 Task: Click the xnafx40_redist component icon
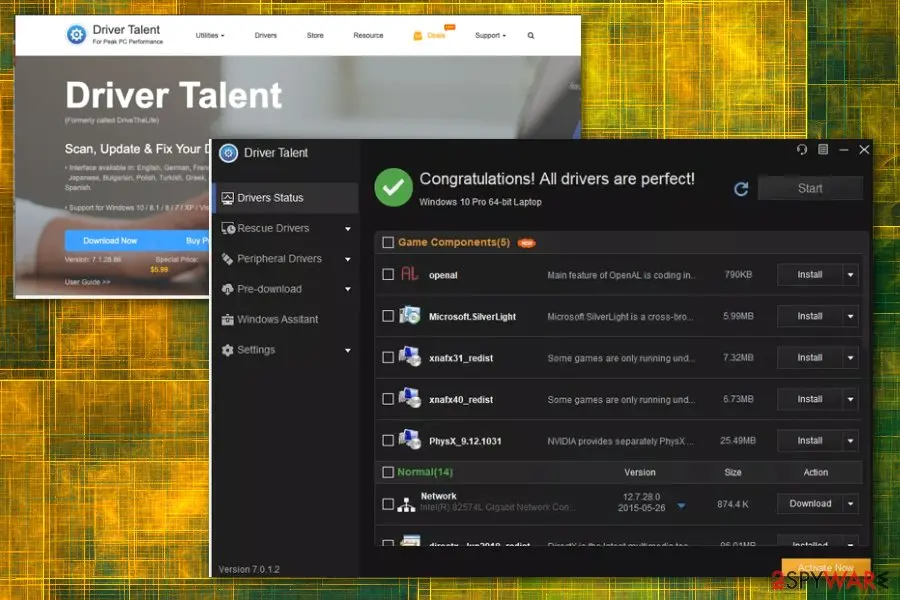[x=410, y=398]
